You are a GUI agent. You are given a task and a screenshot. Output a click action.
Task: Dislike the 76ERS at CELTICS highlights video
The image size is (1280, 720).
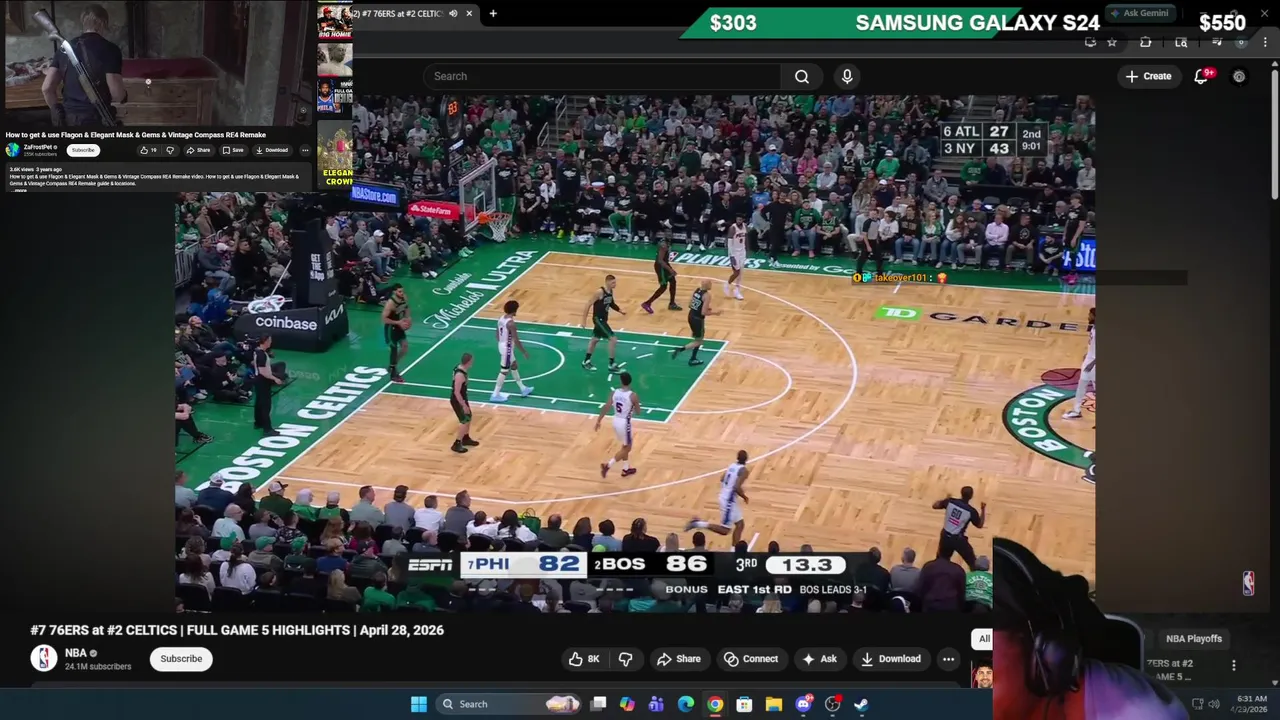(x=625, y=659)
